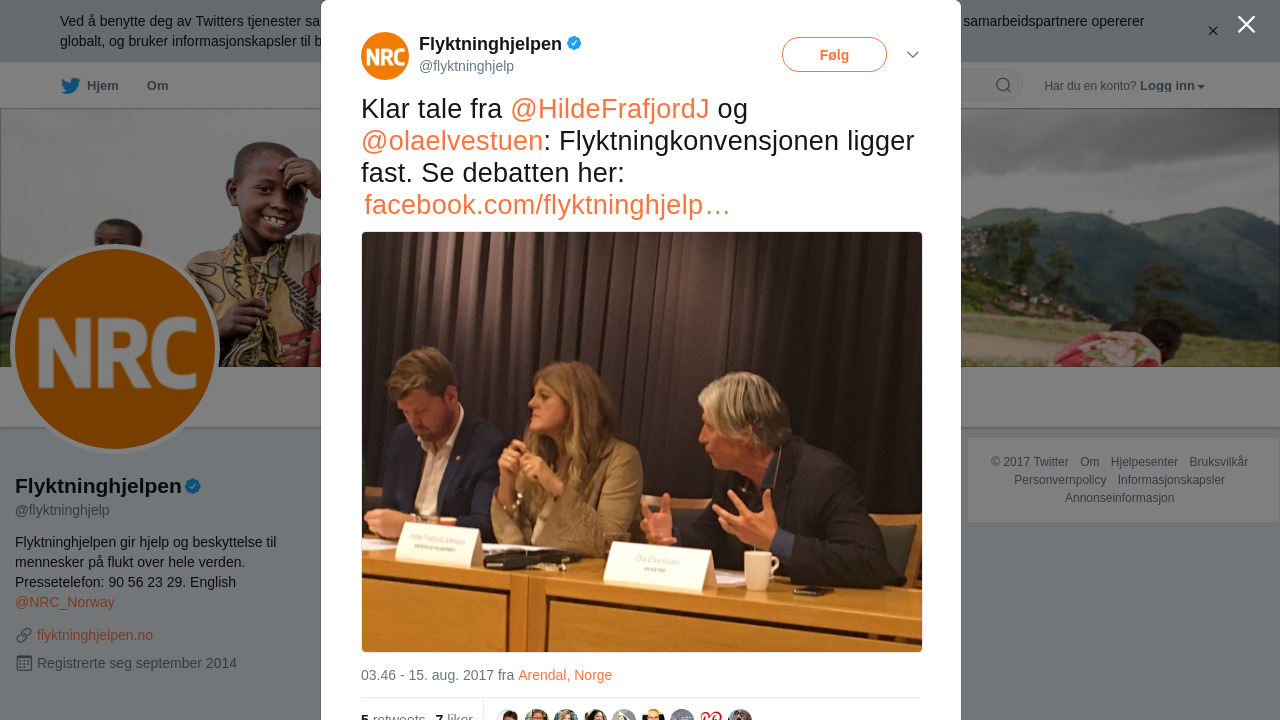This screenshot has height=720, width=1280.
Task: Open the facebook.com/flyktninghjelp link
Action: 547,205
